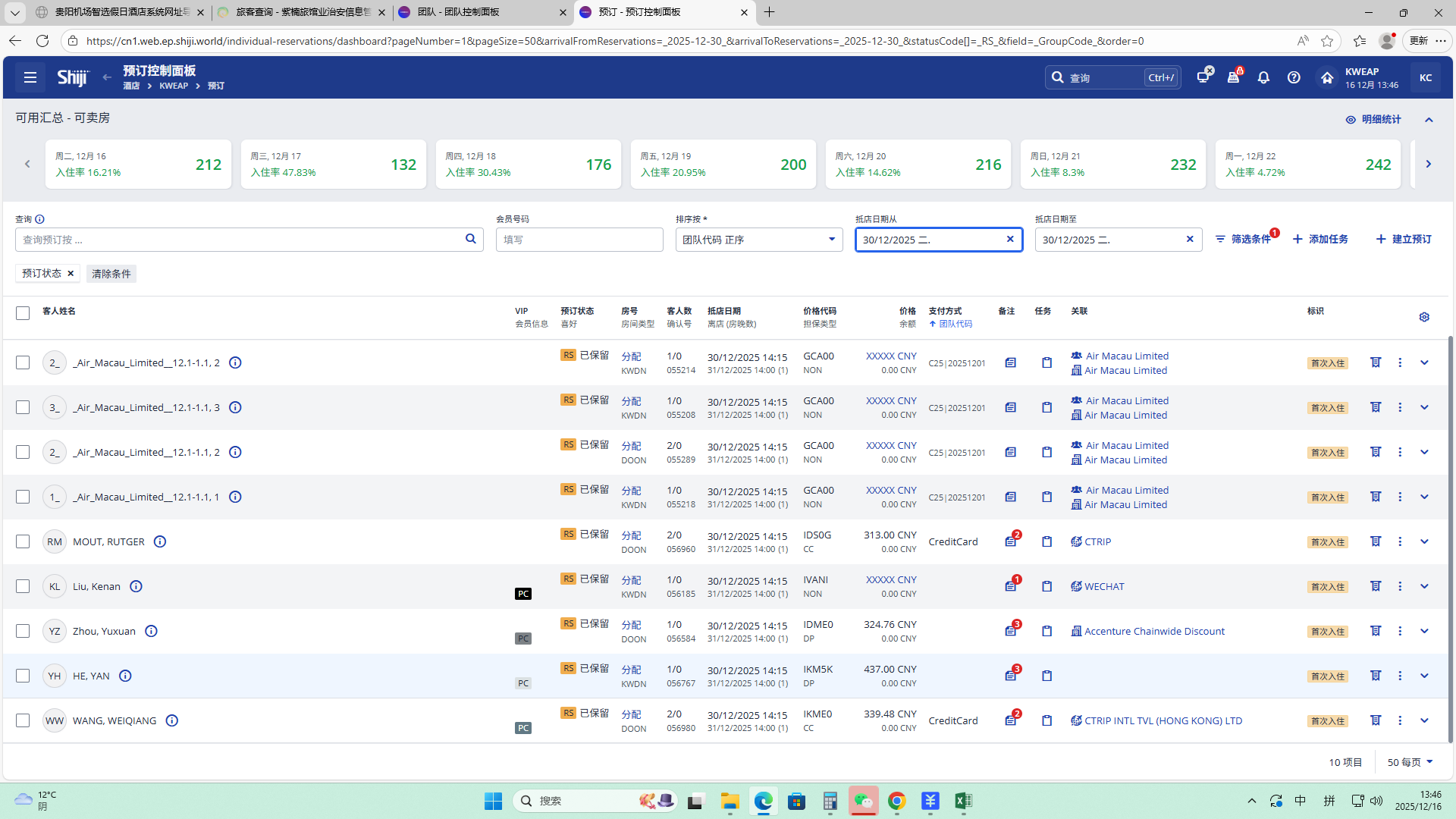Click 酒店 in the breadcrumb
Image resolution: width=1456 pixels, height=819 pixels.
(131, 86)
